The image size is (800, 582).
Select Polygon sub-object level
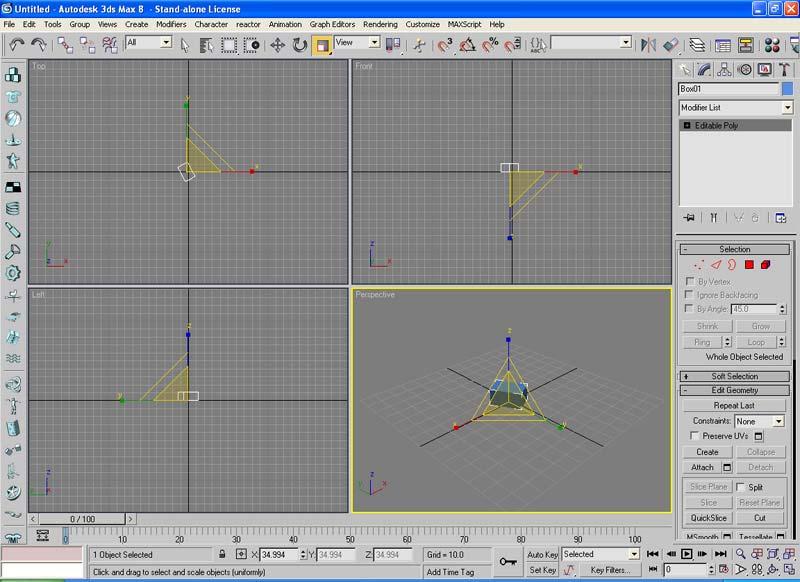tap(749, 265)
